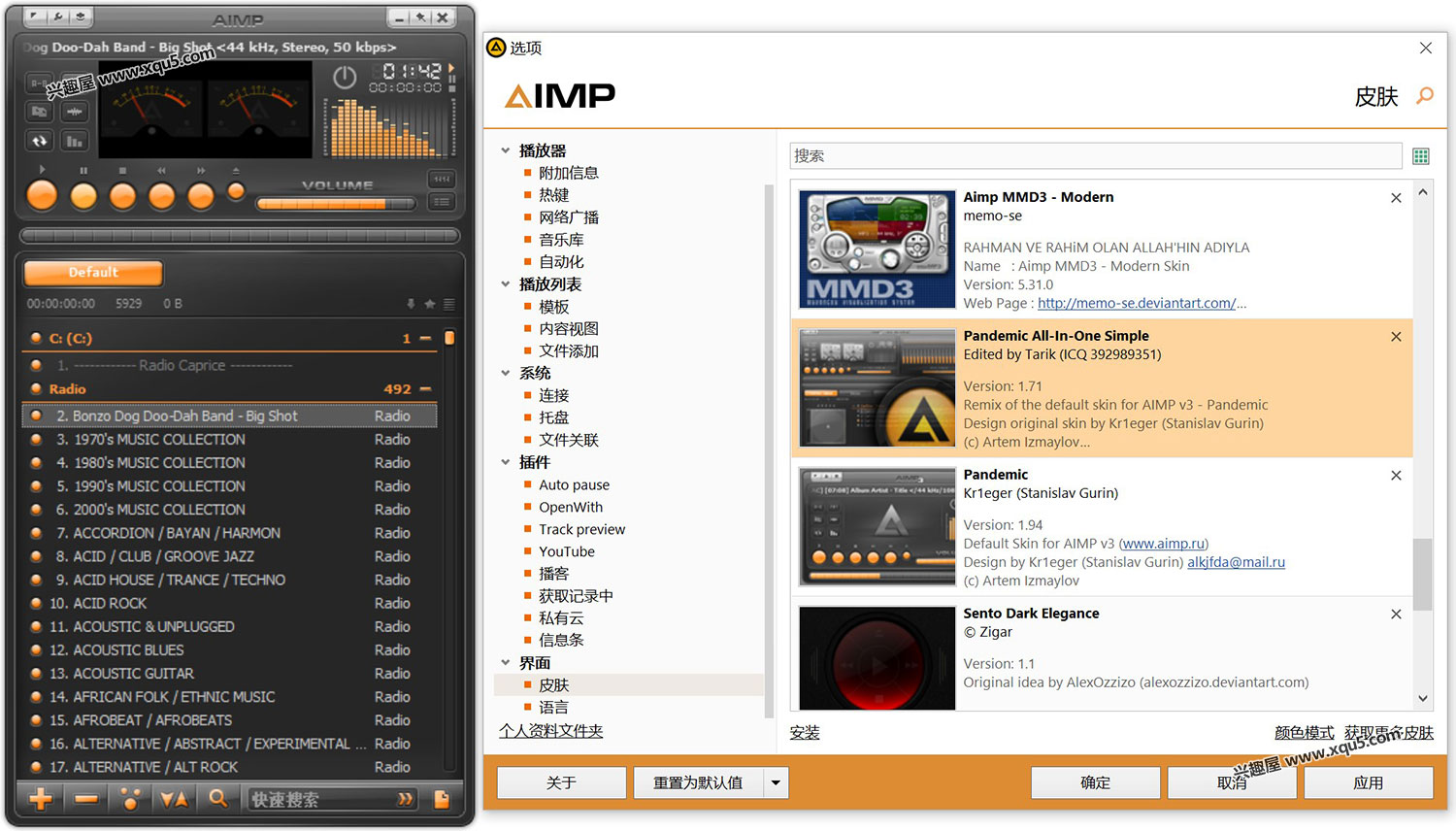Click the wrench settings icon in the player
Viewport: 1456px width, 831px height.
coord(58,16)
